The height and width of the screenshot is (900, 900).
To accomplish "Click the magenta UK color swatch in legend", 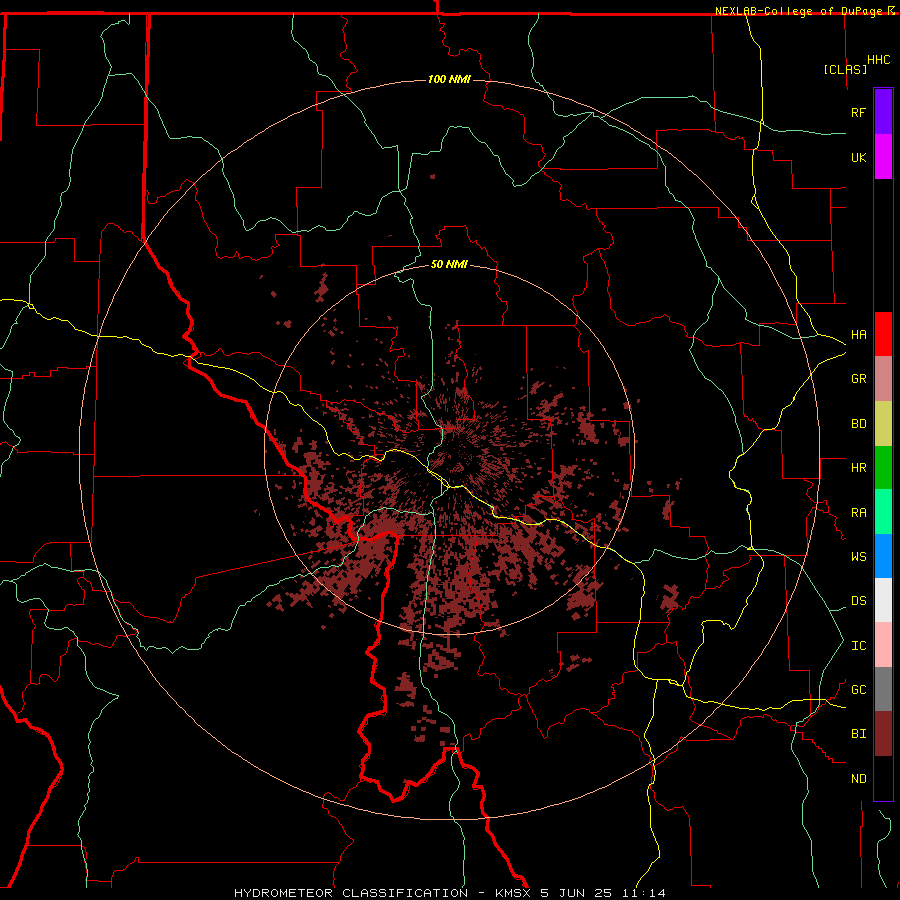I will (883, 157).
